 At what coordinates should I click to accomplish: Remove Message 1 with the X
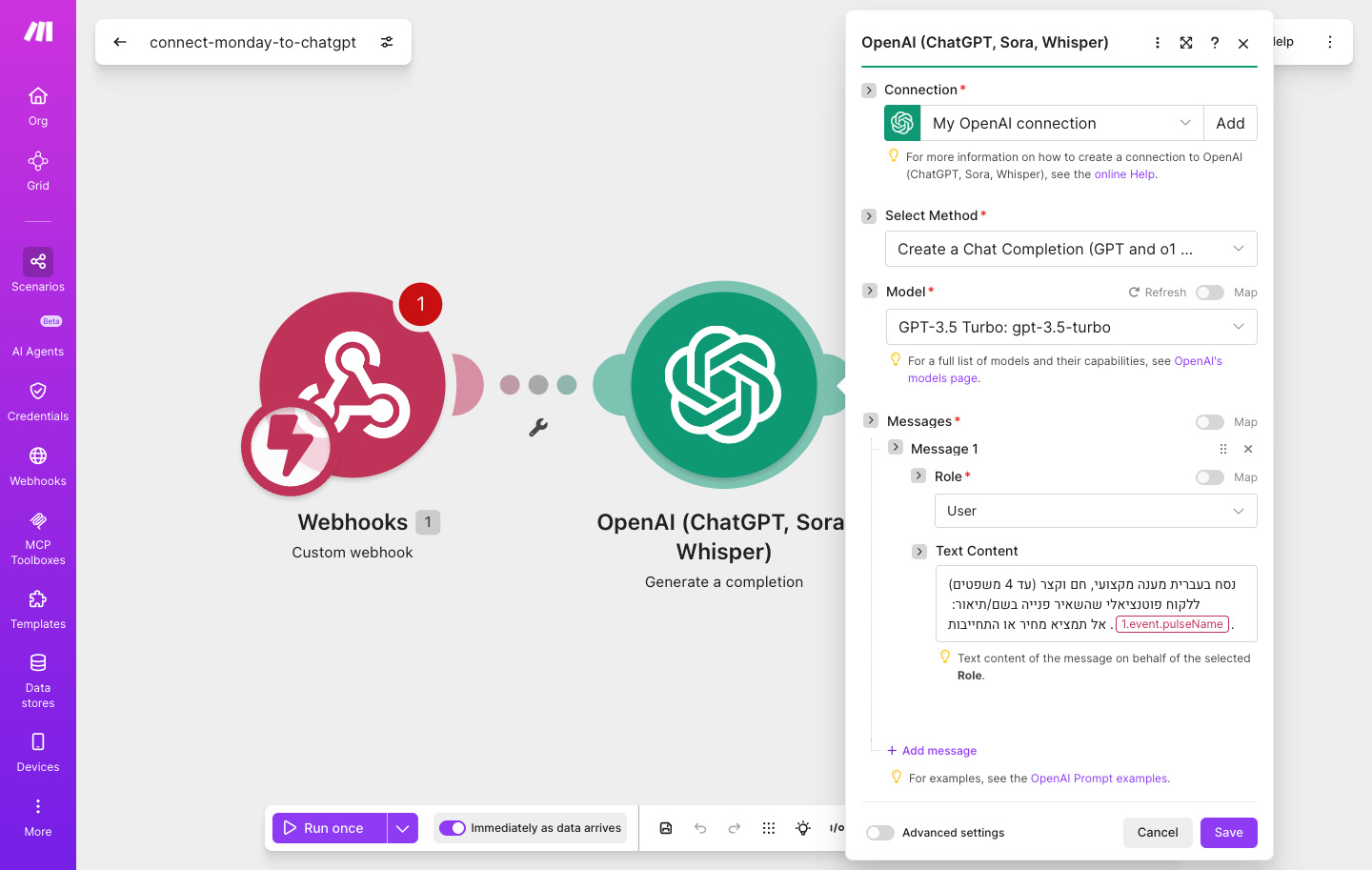(x=1248, y=449)
